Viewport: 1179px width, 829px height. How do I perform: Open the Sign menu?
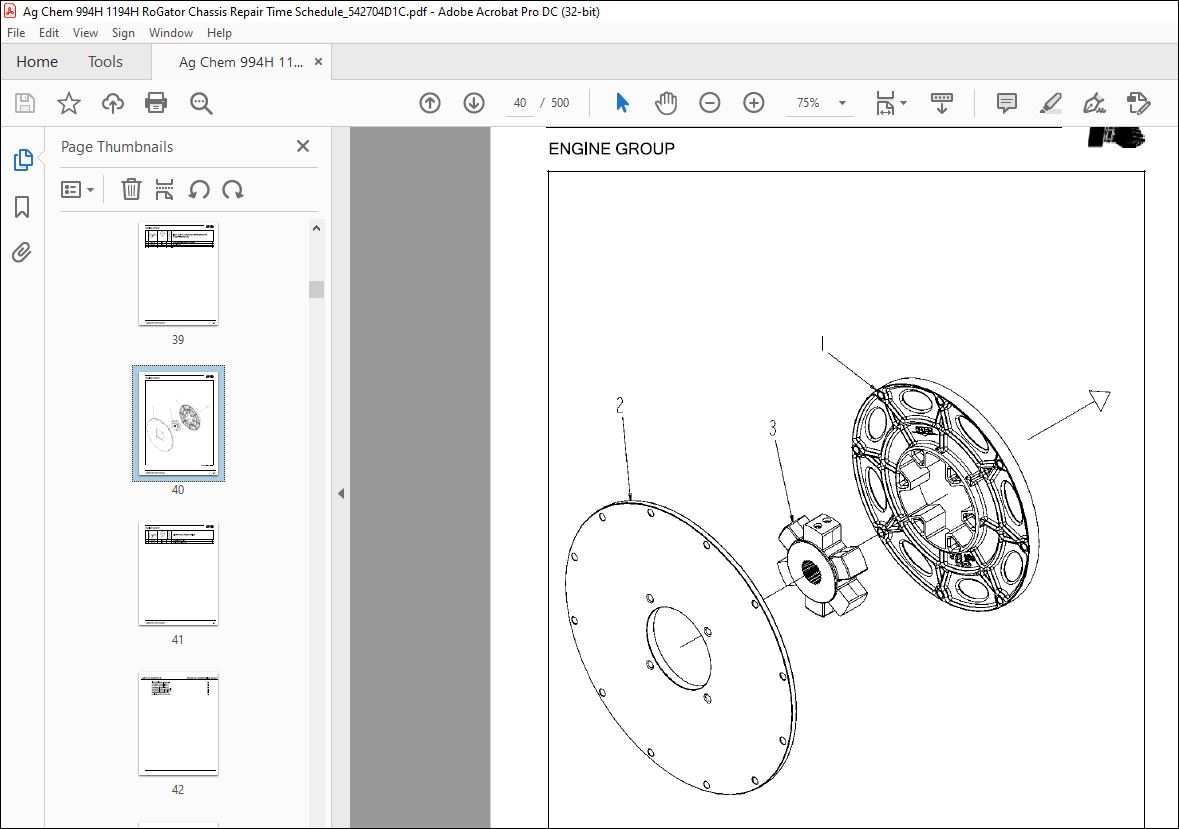[123, 33]
